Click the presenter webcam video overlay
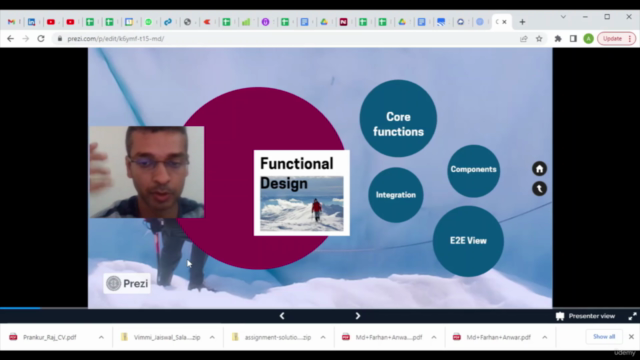This screenshot has width=640, height=360. click(147, 172)
